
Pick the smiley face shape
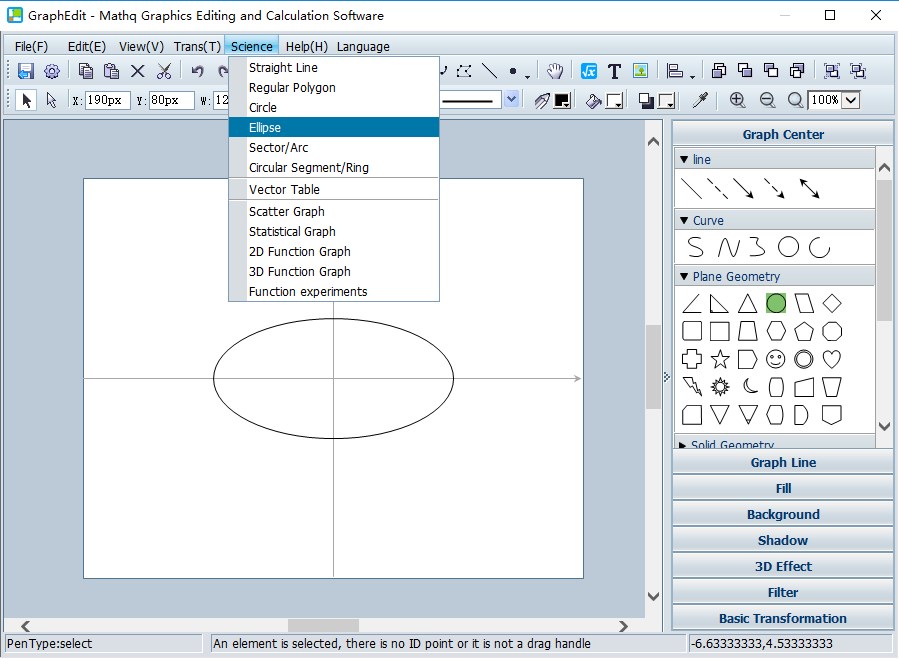pos(775,360)
